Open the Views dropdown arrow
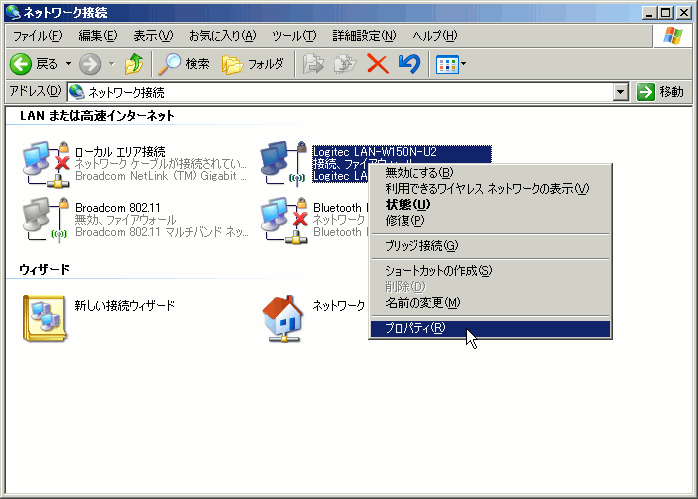This screenshot has height=499, width=698. (x=463, y=64)
